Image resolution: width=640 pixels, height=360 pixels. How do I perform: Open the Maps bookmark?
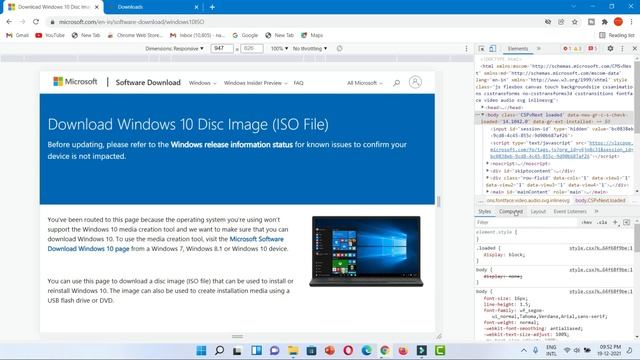[312, 35]
